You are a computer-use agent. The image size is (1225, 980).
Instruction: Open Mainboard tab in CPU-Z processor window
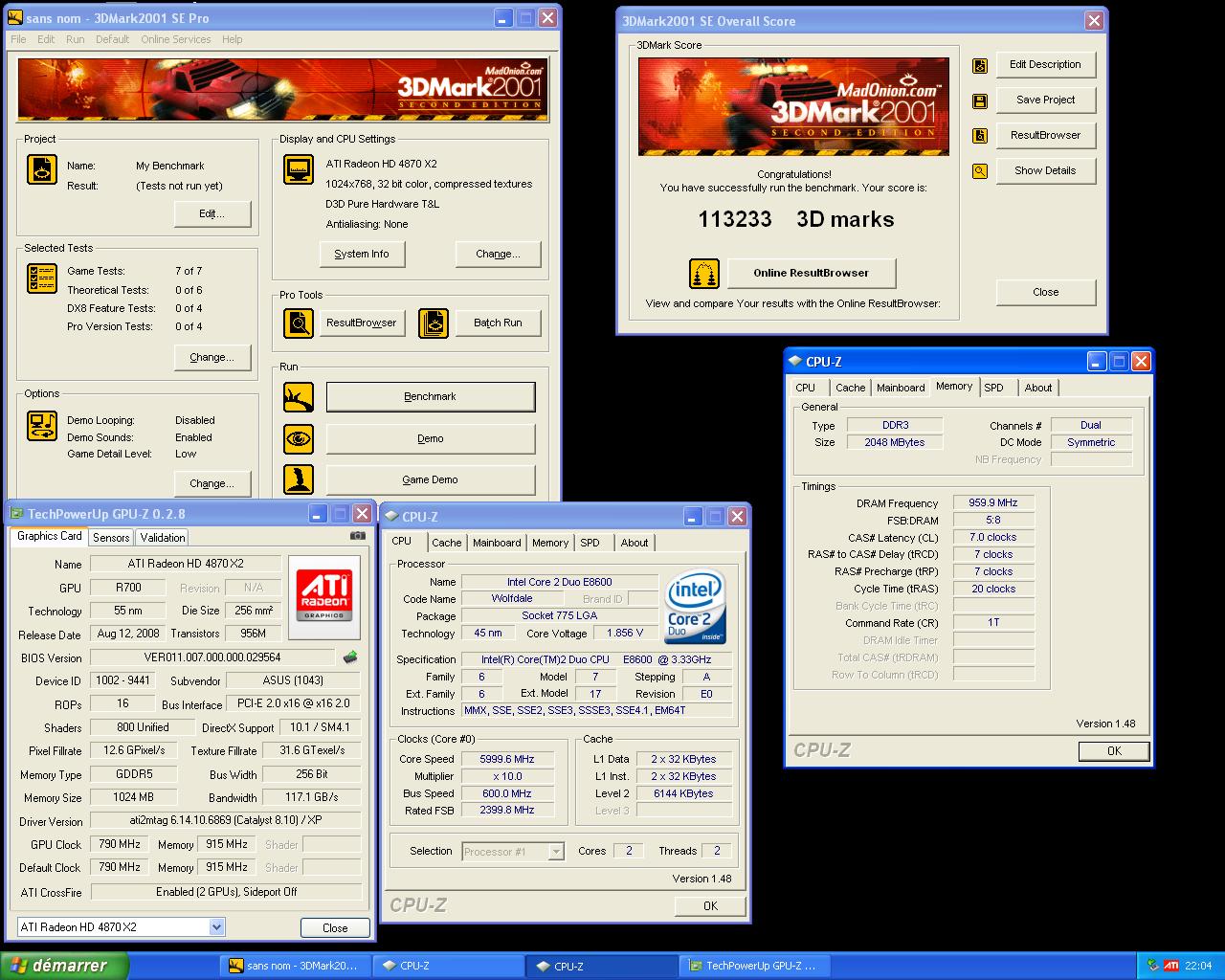497,543
